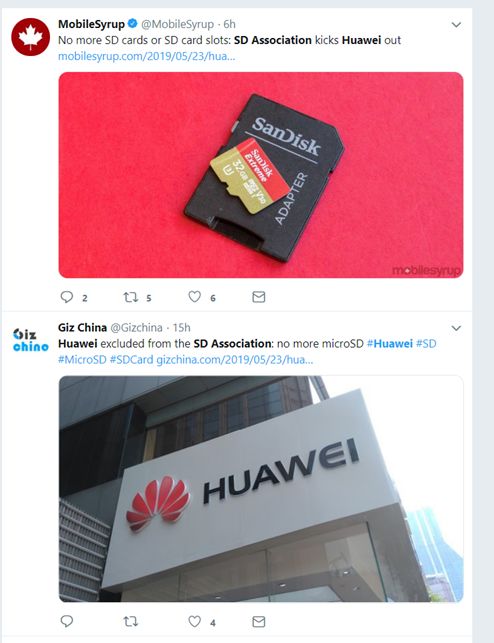Image resolution: width=494 pixels, height=643 pixels.
Task: Open the mobilesyrup.com article link
Action: (146, 56)
